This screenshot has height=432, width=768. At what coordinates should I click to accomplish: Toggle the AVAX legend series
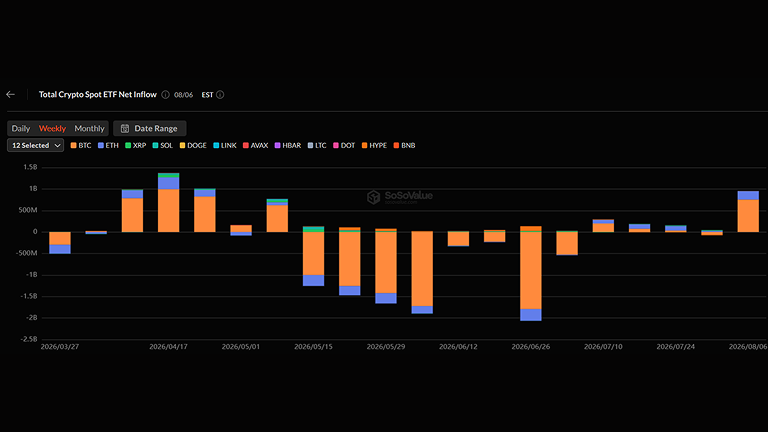click(256, 145)
